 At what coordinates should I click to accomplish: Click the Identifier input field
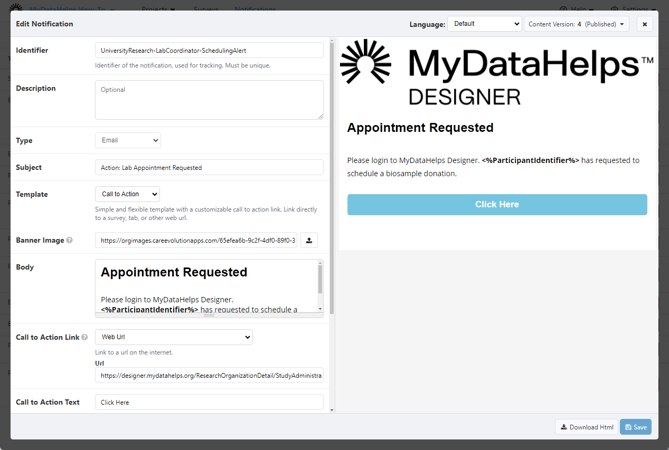click(x=209, y=50)
